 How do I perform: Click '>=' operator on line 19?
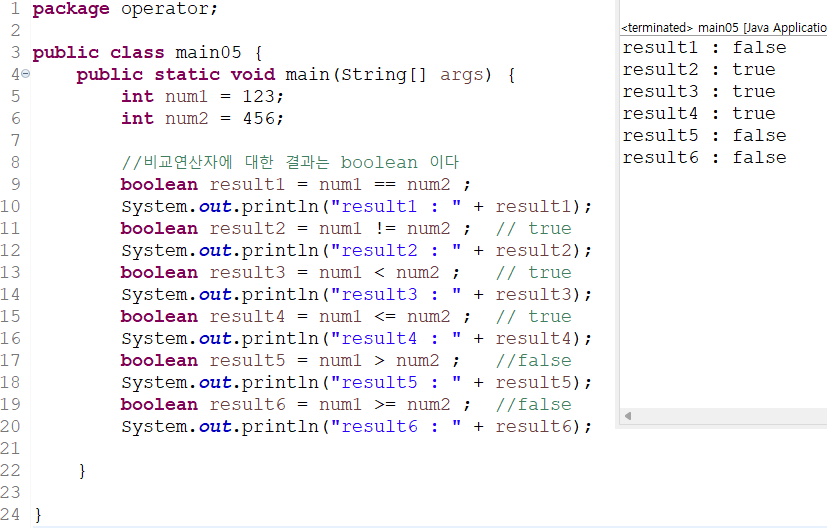click(385, 405)
